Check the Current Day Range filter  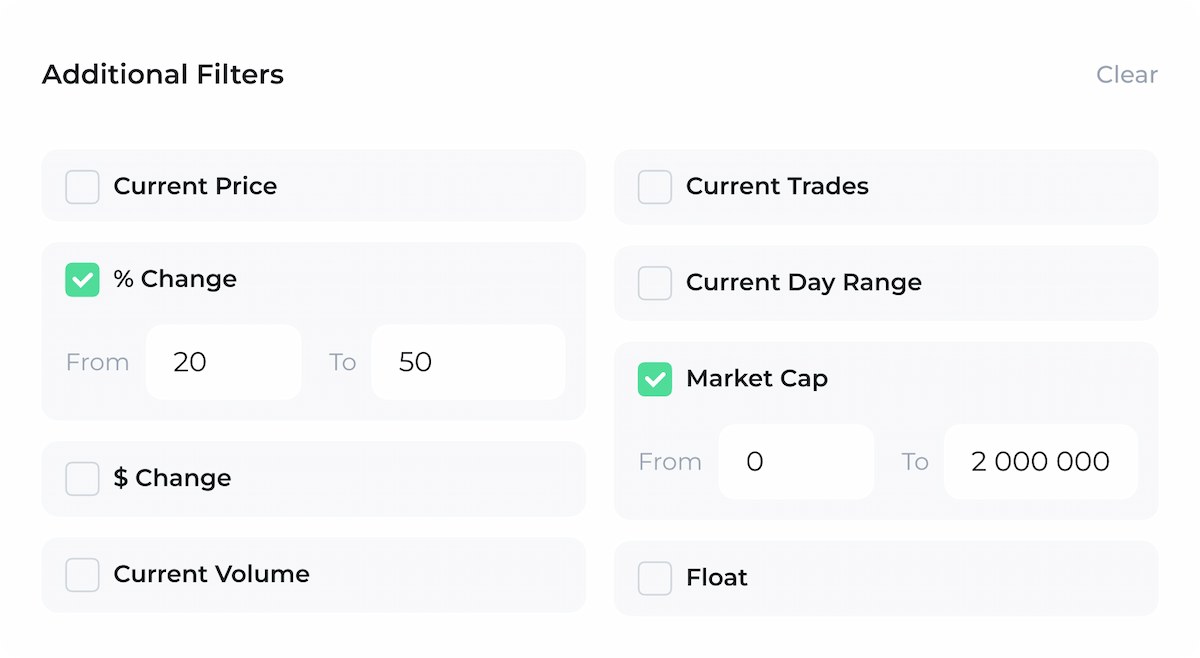655,283
